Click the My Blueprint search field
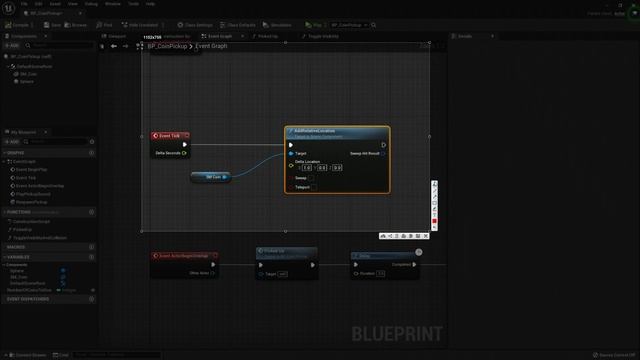 55,142
